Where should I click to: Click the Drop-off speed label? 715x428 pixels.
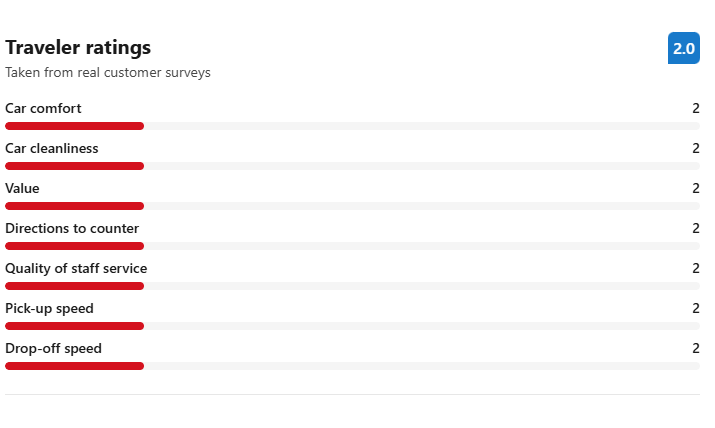[x=53, y=348]
